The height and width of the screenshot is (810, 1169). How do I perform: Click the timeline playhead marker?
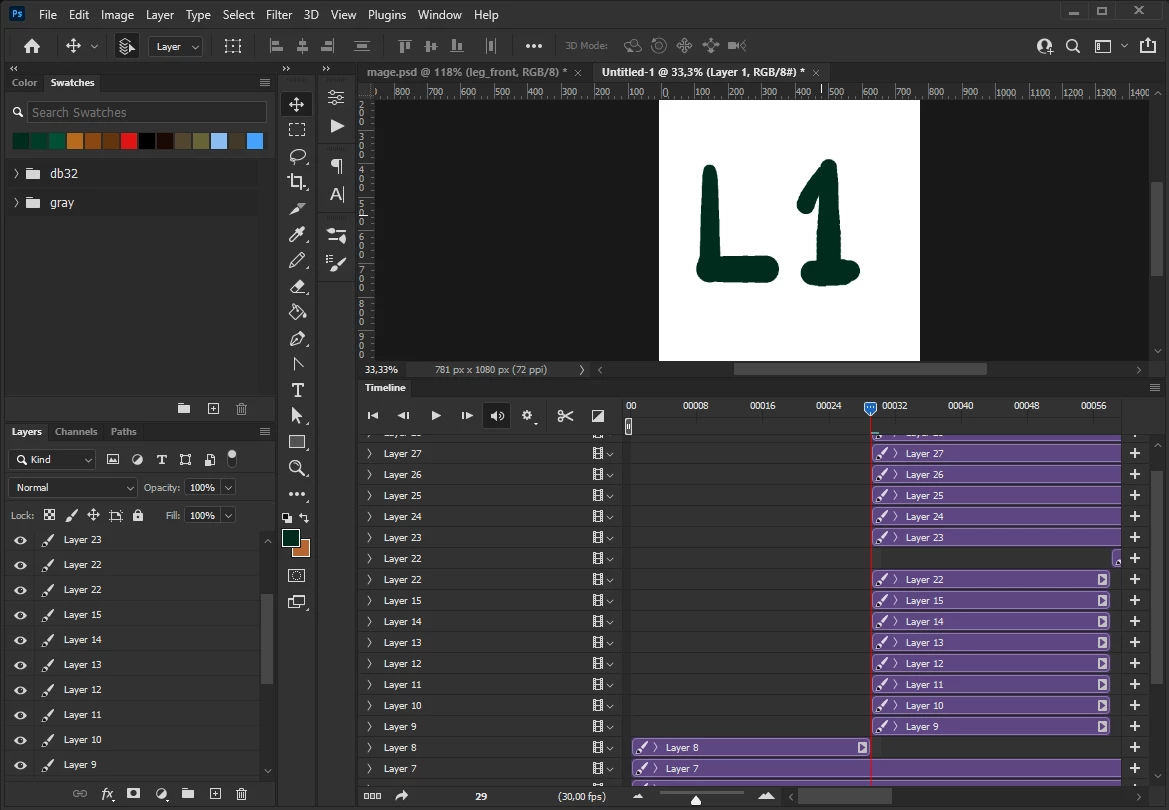(870, 407)
